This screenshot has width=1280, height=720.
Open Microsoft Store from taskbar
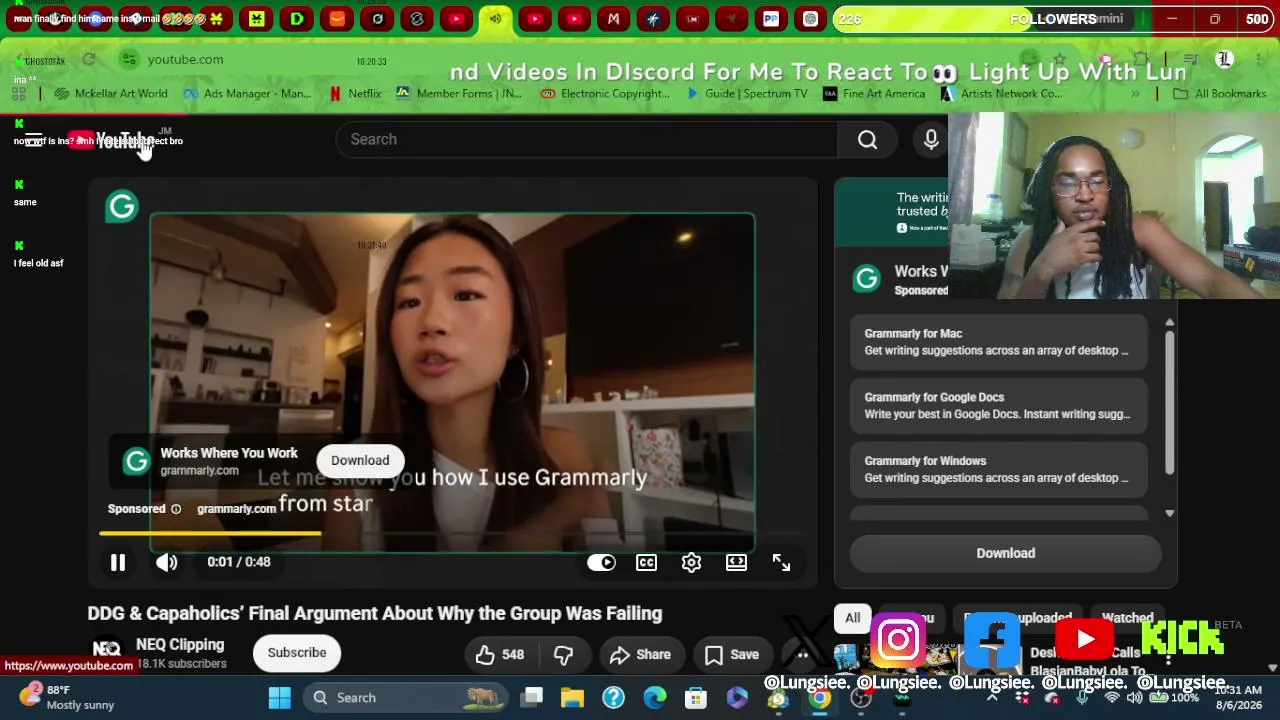coord(695,698)
